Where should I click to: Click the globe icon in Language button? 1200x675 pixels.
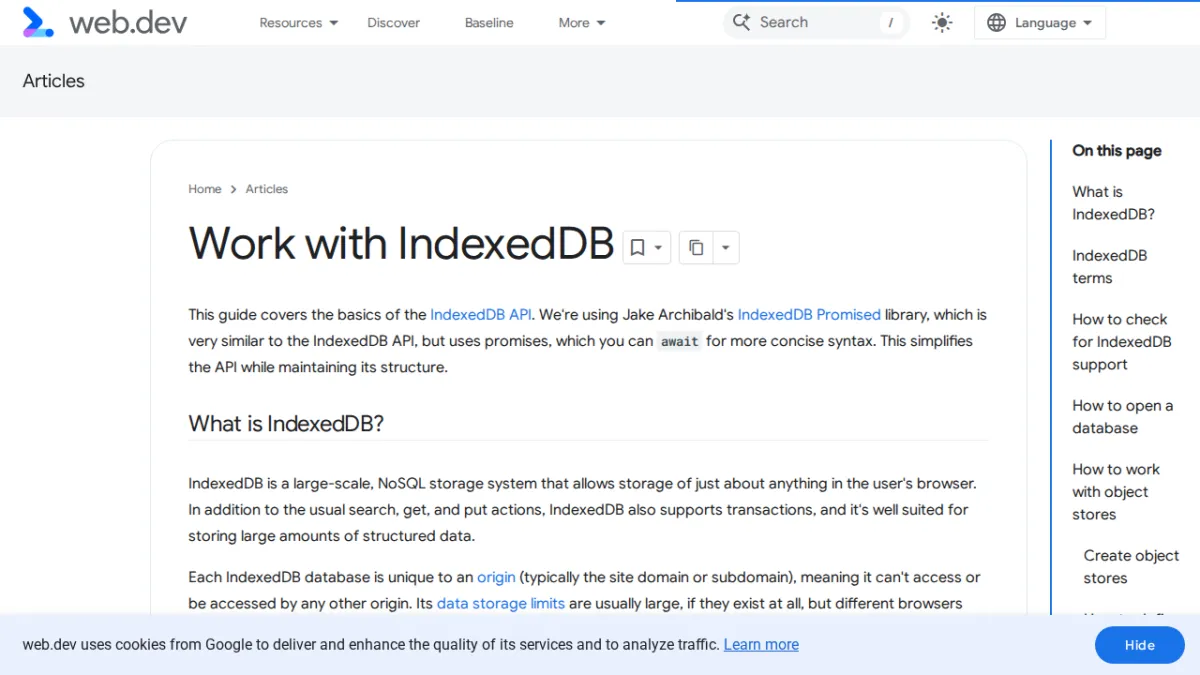pyautogui.click(x=996, y=22)
